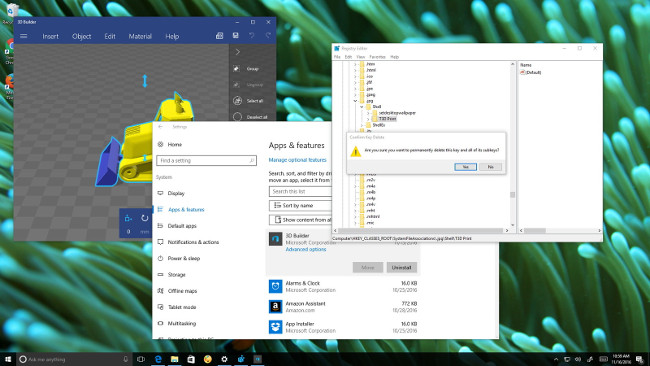Viewport: 650px width, 366px height.
Task: Click the 3D Builder app icon in list
Action: (275, 239)
